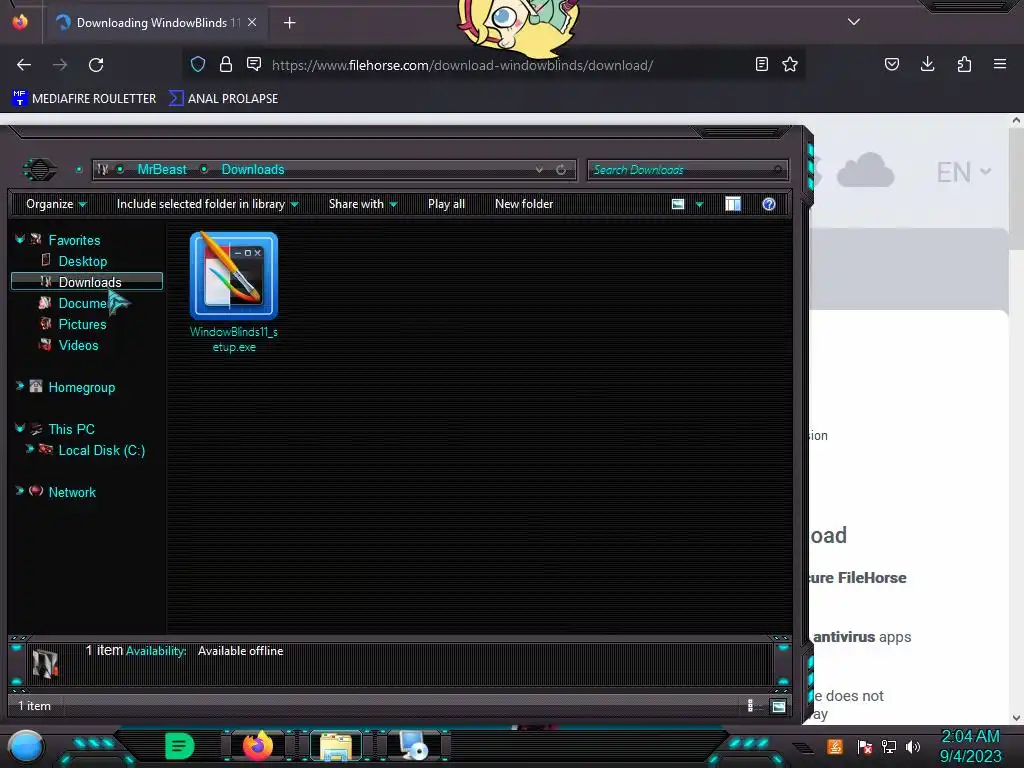Select Videos in Favorites
Image resolution: width=1024 pixels, height=768 pixels.
click(78, 345)
